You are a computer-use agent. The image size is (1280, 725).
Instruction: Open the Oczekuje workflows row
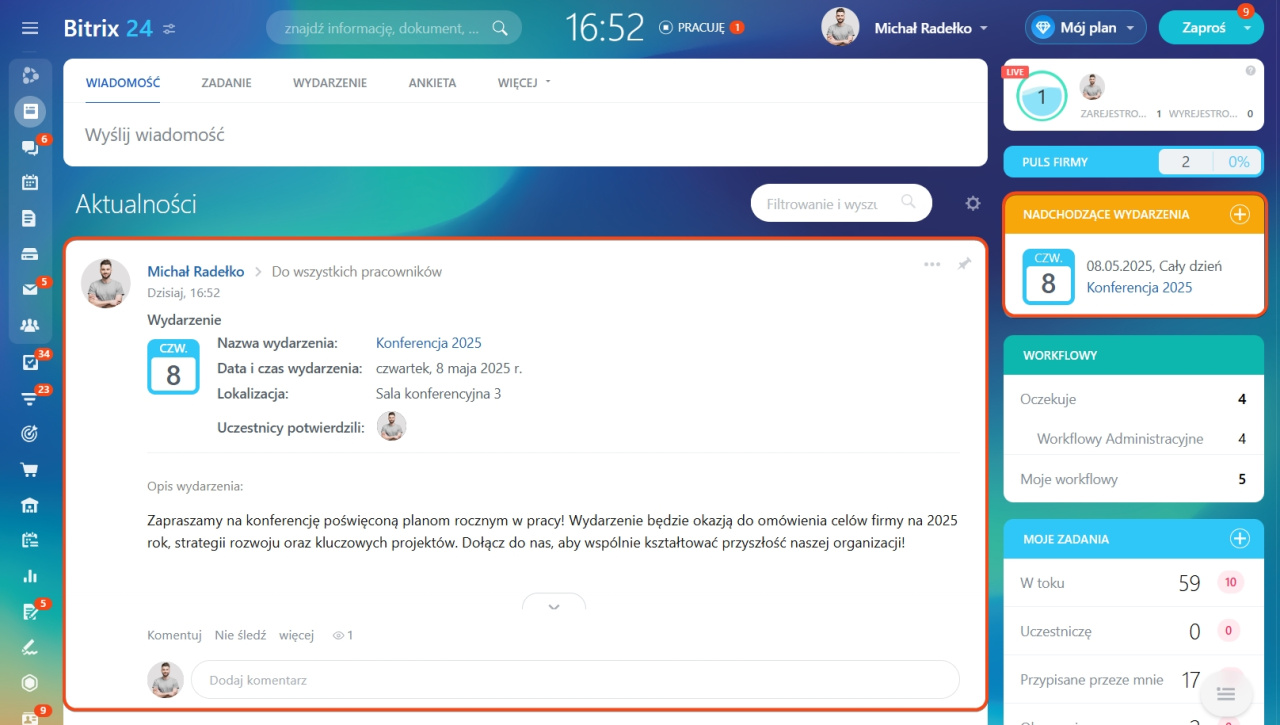pos(1133,399)
